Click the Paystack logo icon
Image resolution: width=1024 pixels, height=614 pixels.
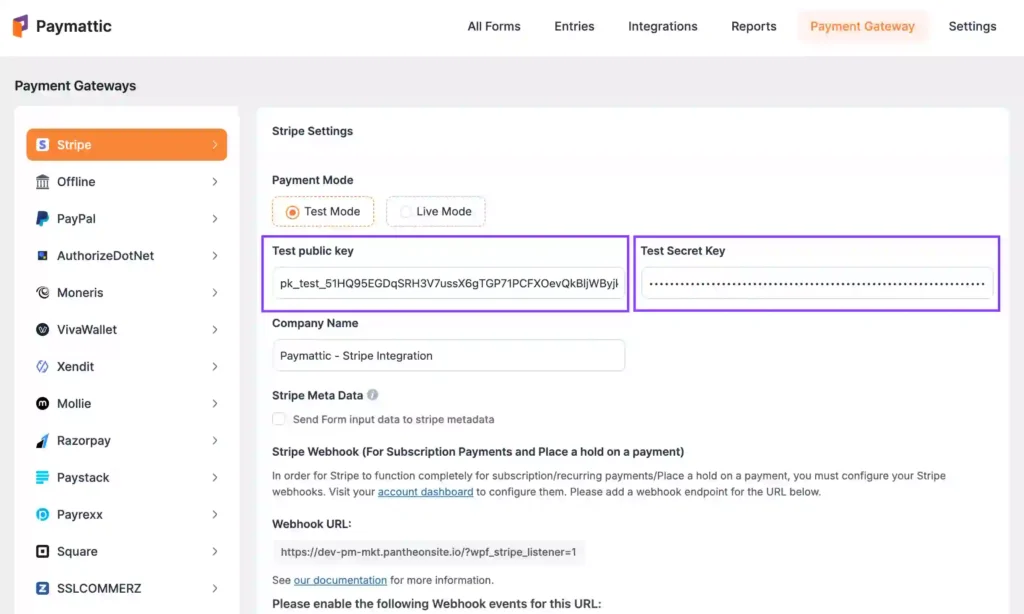[42, 477]
